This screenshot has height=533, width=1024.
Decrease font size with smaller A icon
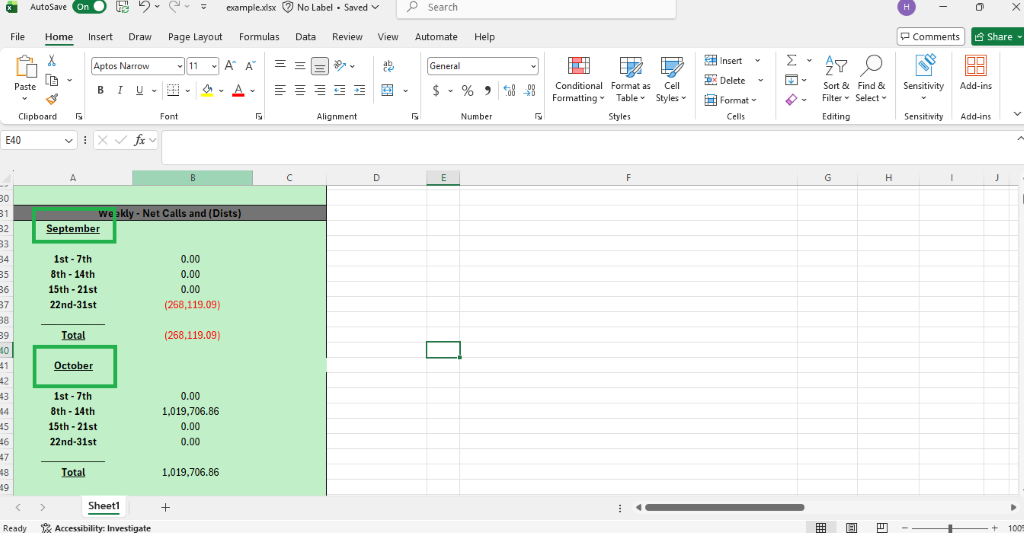pyautogui.click(x=250, y=65)
